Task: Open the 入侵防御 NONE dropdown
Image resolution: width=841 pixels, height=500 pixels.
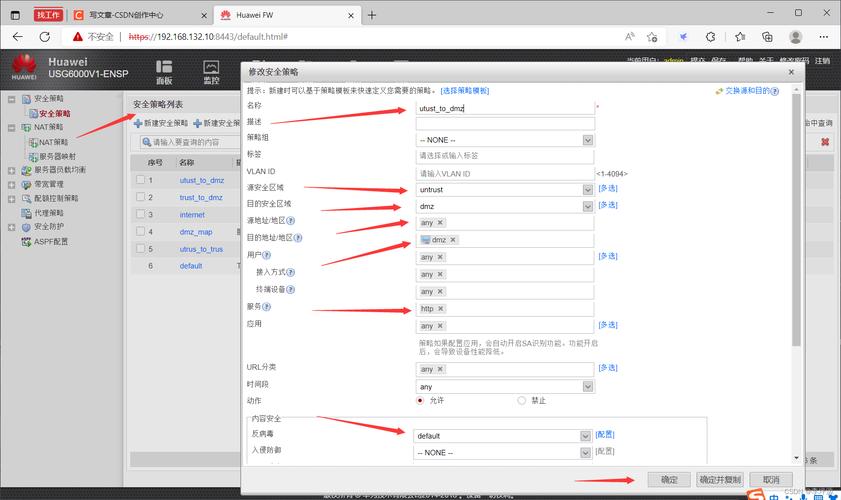Action: click(585, 453)
